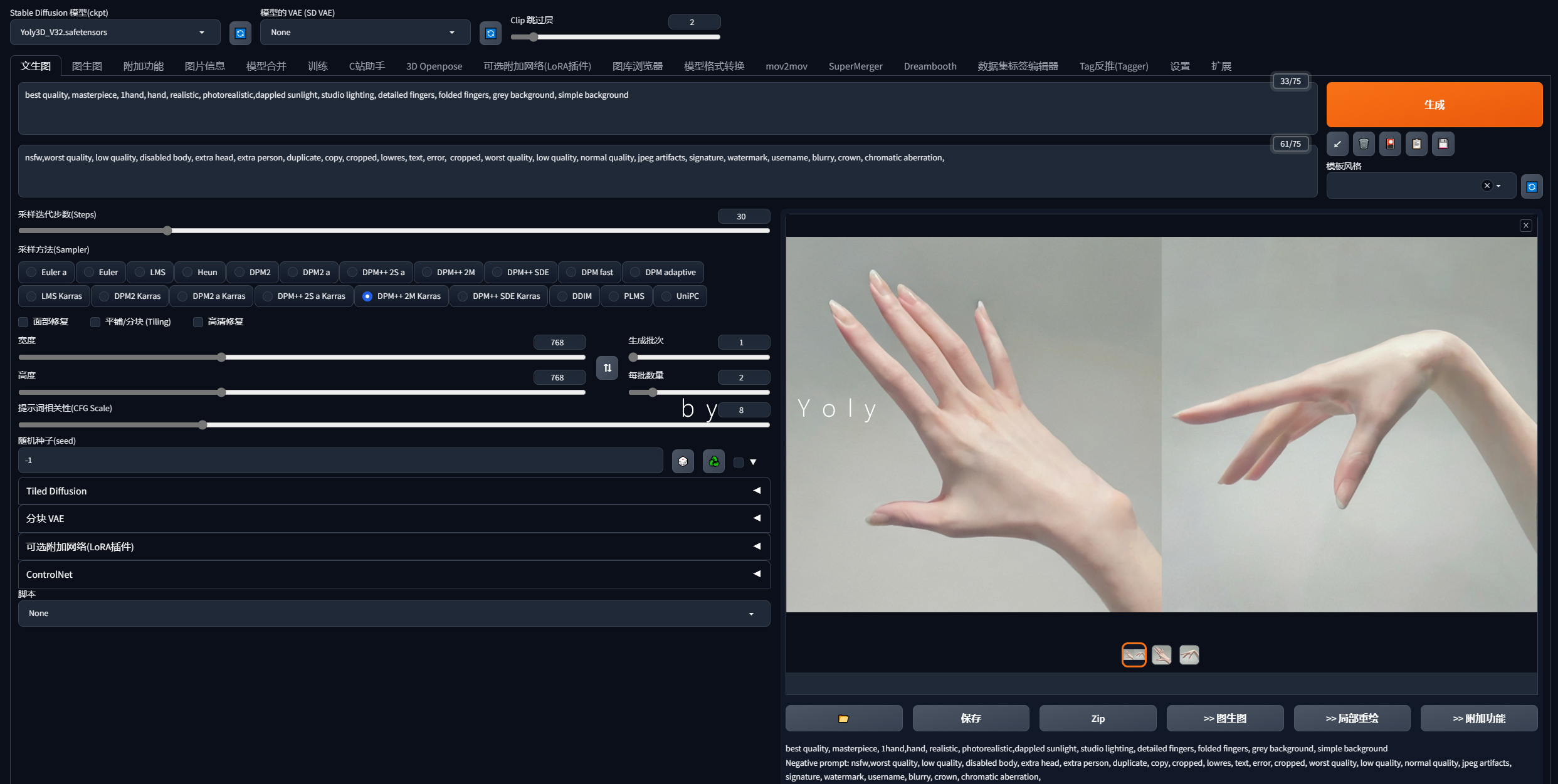
Task: Open the 脚本 None dropdown
Action: coord(393,614)
